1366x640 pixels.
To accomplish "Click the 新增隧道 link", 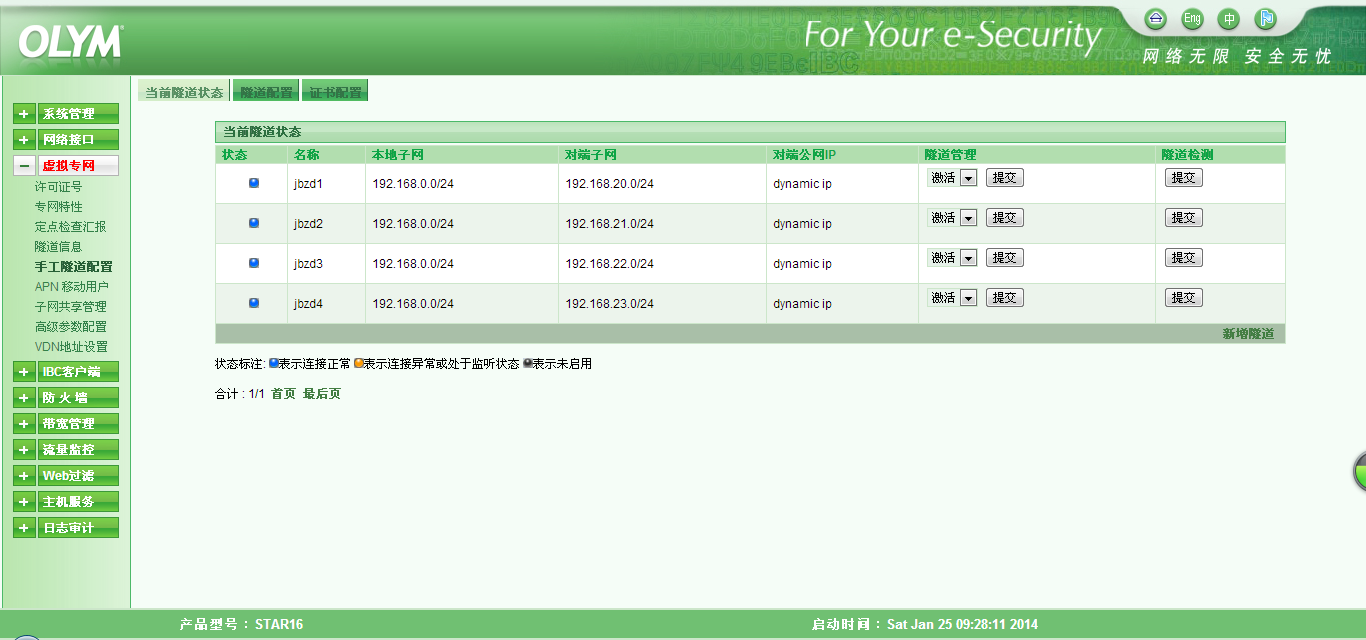I will point(1248,334).
